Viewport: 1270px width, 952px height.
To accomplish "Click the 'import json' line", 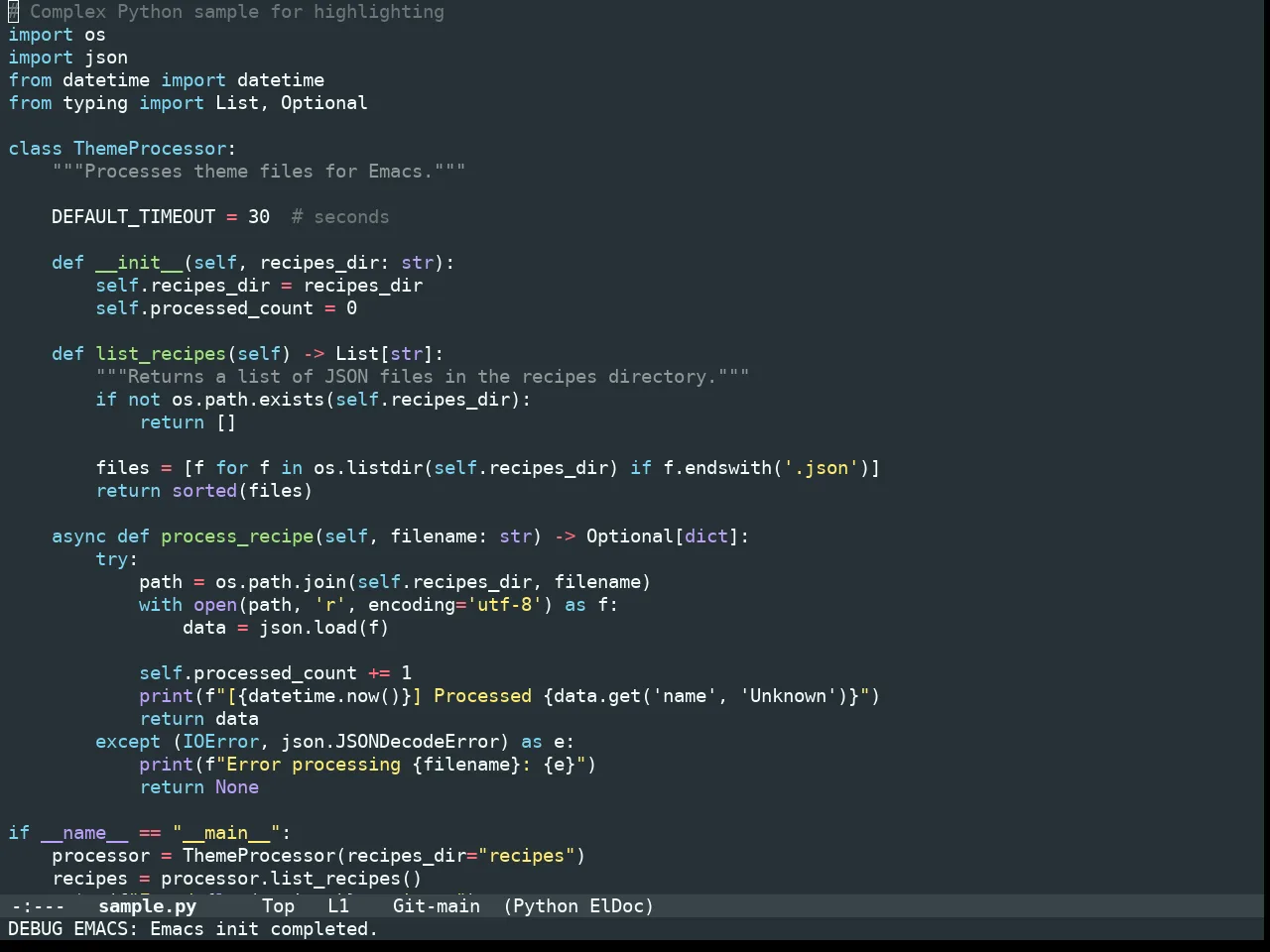I will (67, 58).
